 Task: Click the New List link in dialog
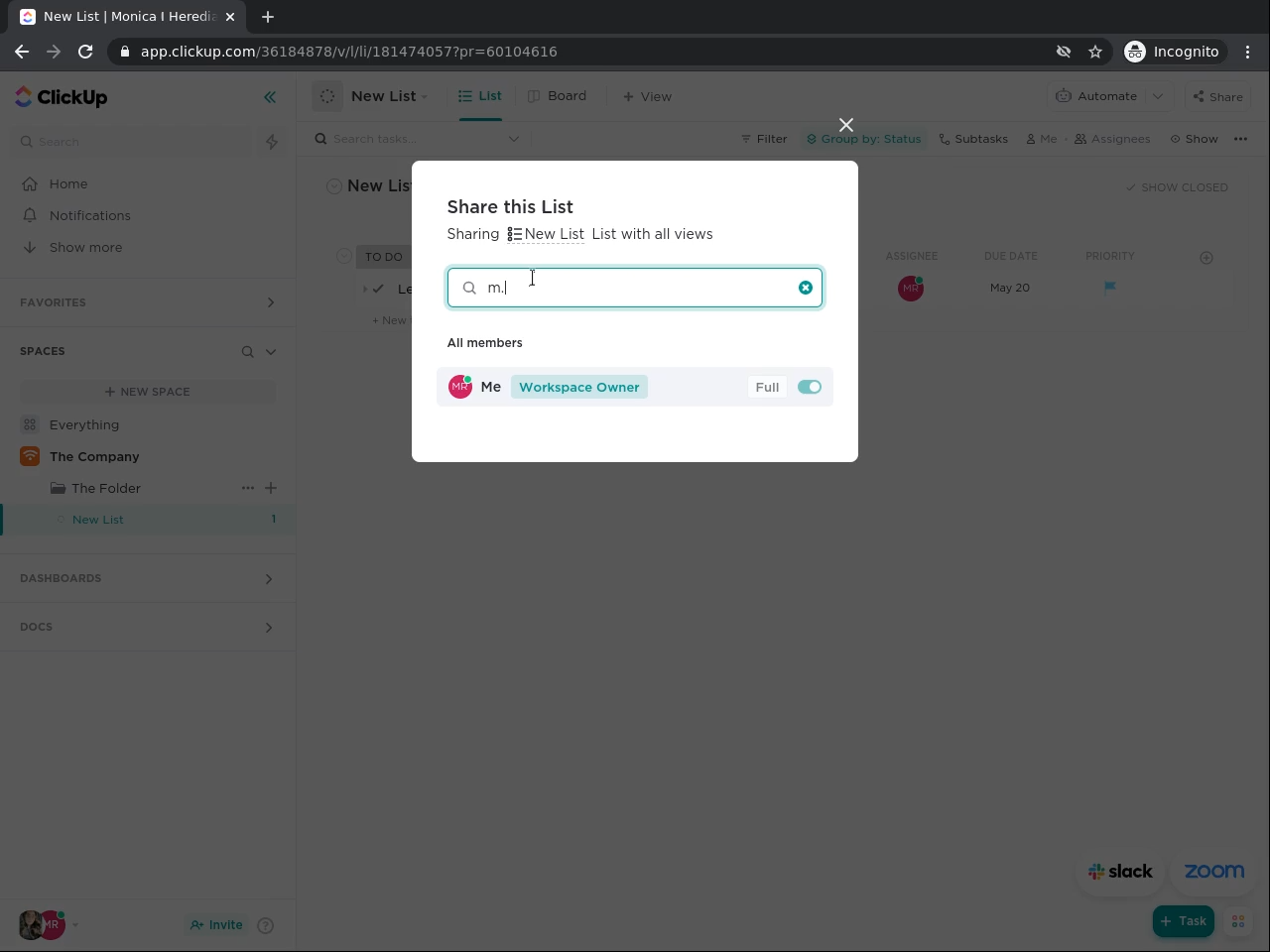(x=546, y=234)
